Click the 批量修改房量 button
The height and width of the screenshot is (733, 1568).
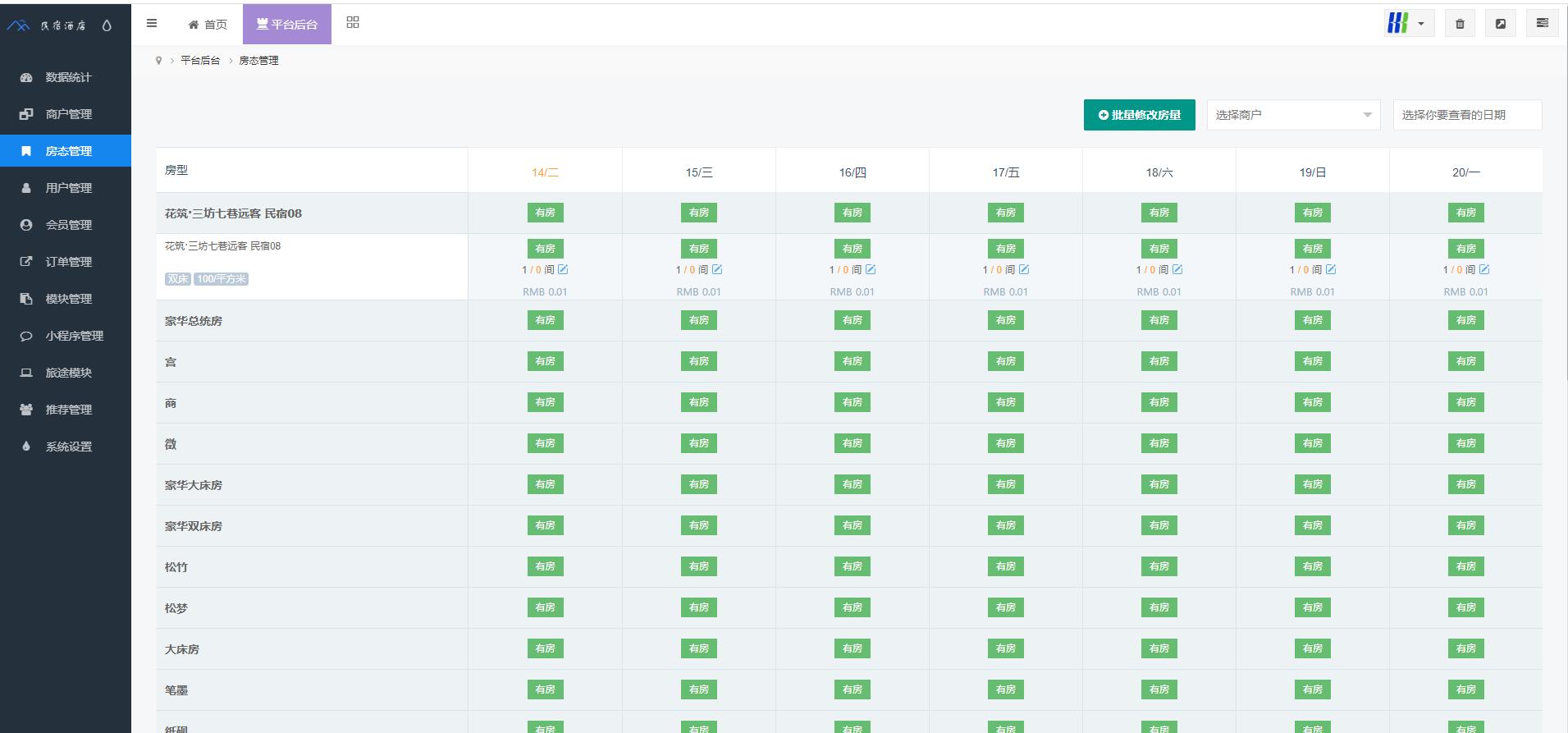point(1139,115)
